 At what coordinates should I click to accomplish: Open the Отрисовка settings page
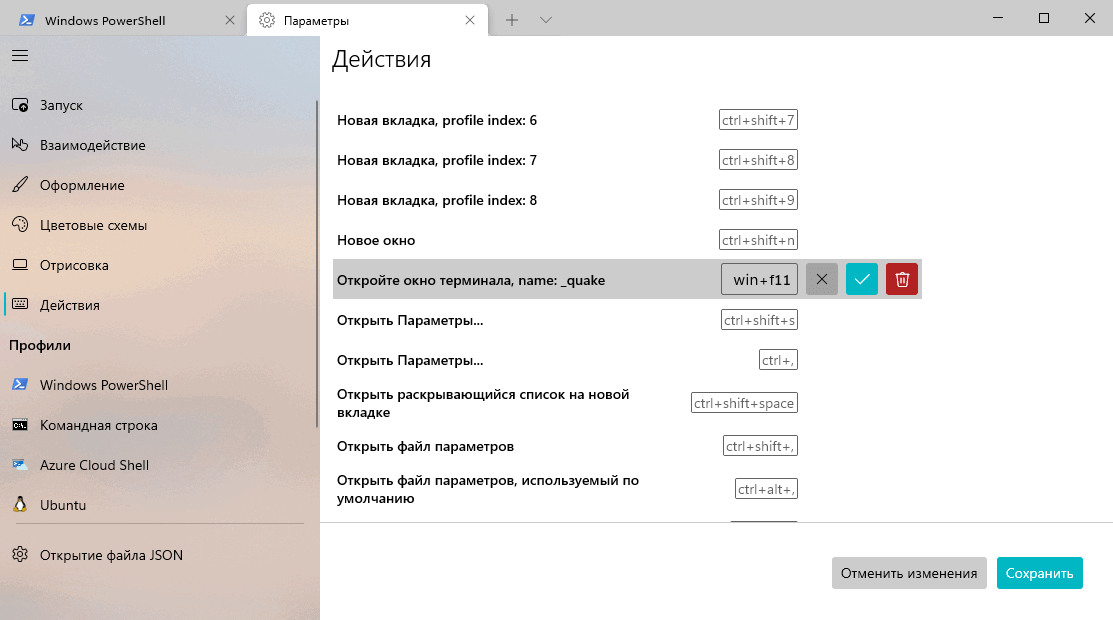[158, 265]
